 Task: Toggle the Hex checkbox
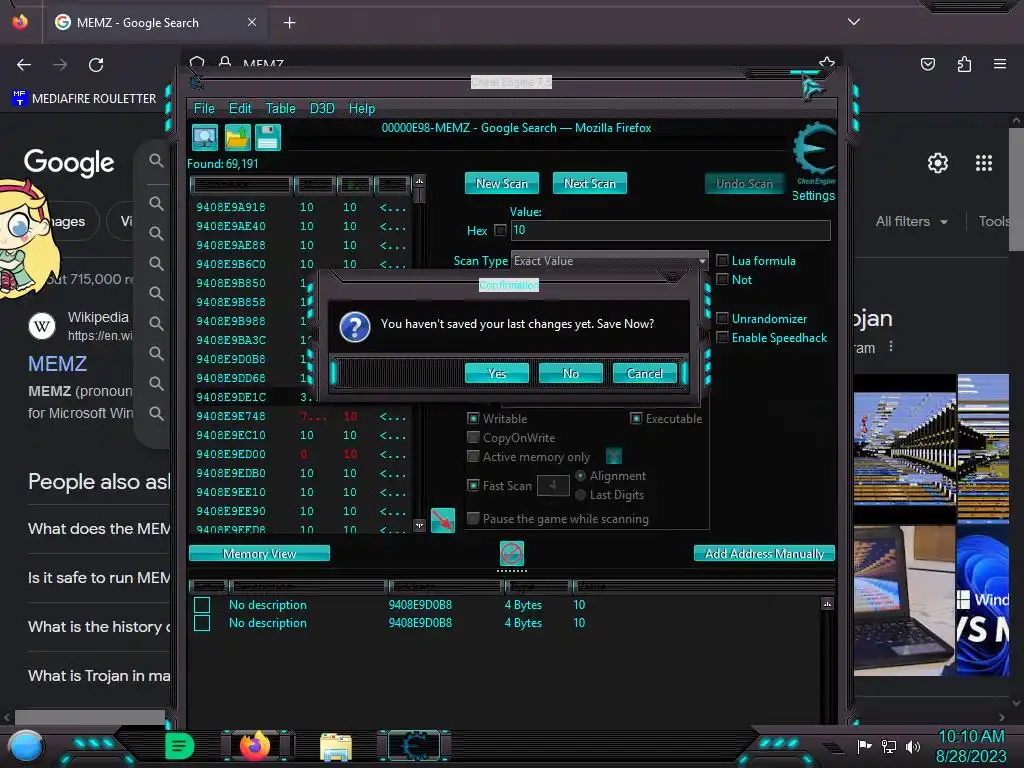500,230
